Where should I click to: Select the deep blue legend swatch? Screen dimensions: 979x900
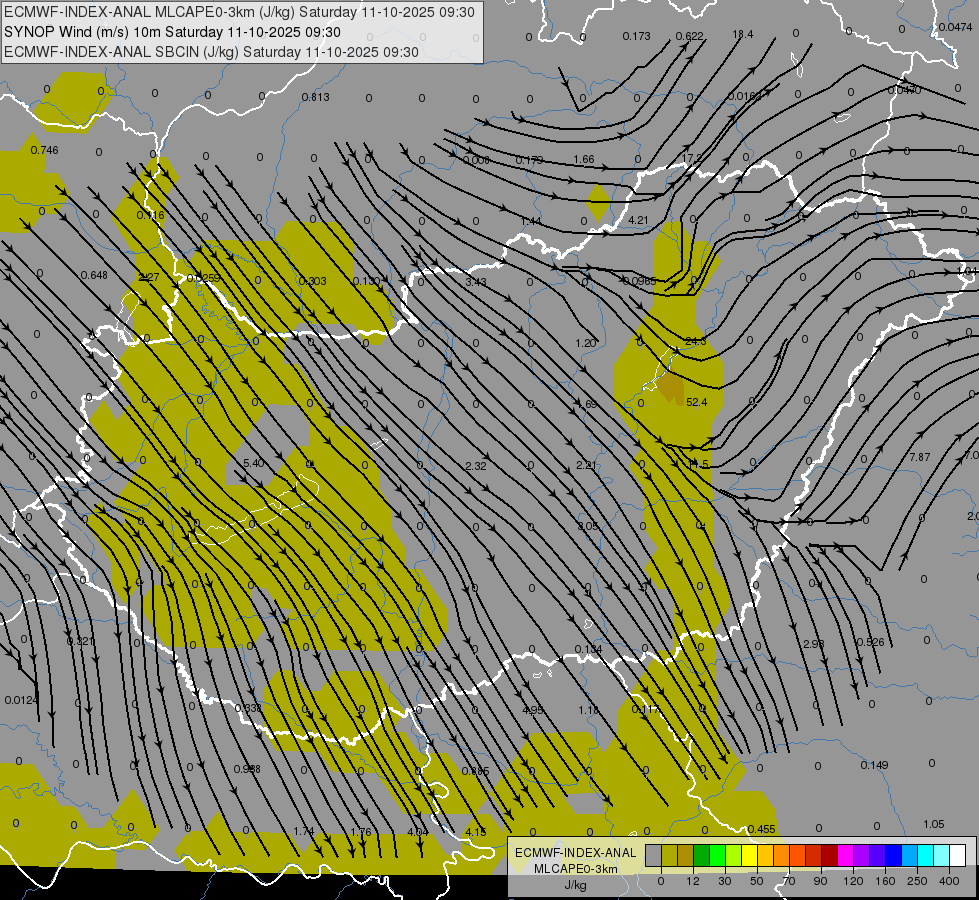click(x=893, y=855)
